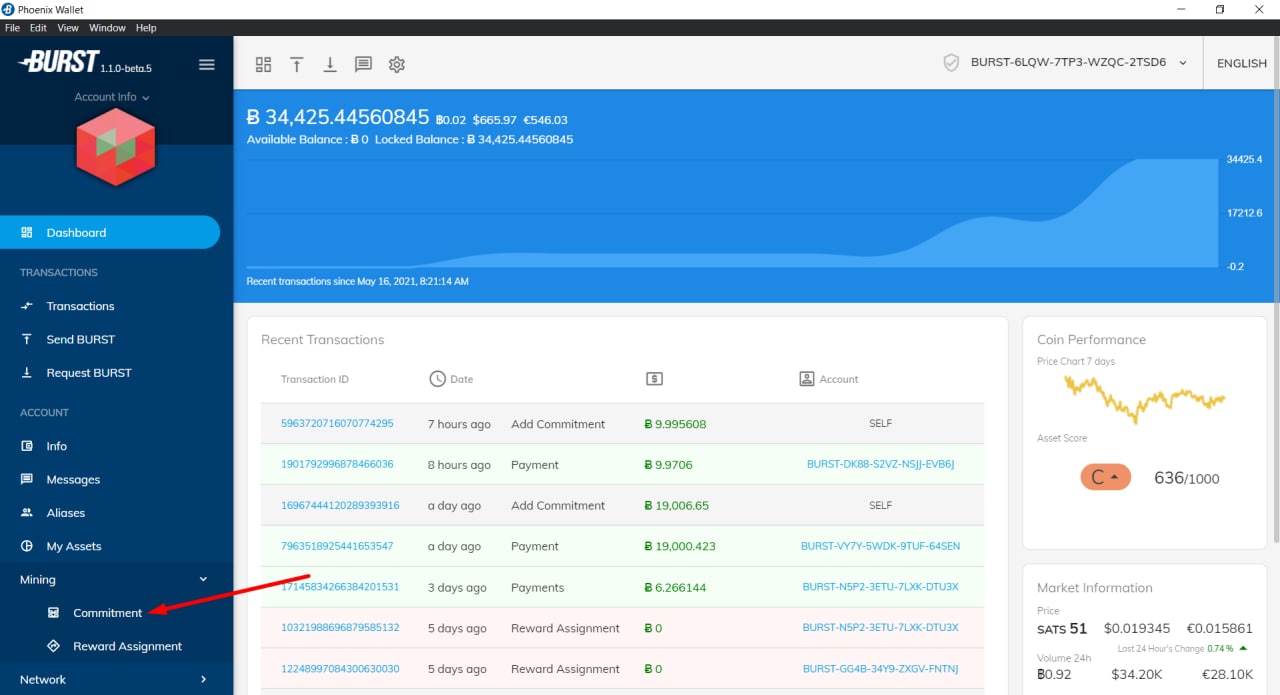Open the BURST-6LQW-7TP3-WZQC-2TSD6 account dropdown
1280x695 pixels.
pos(1079,62)
